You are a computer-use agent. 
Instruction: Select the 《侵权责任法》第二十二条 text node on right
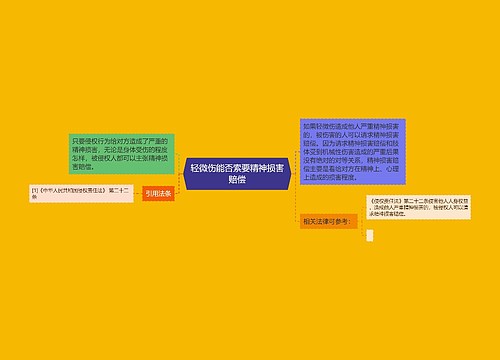[419, 207]
